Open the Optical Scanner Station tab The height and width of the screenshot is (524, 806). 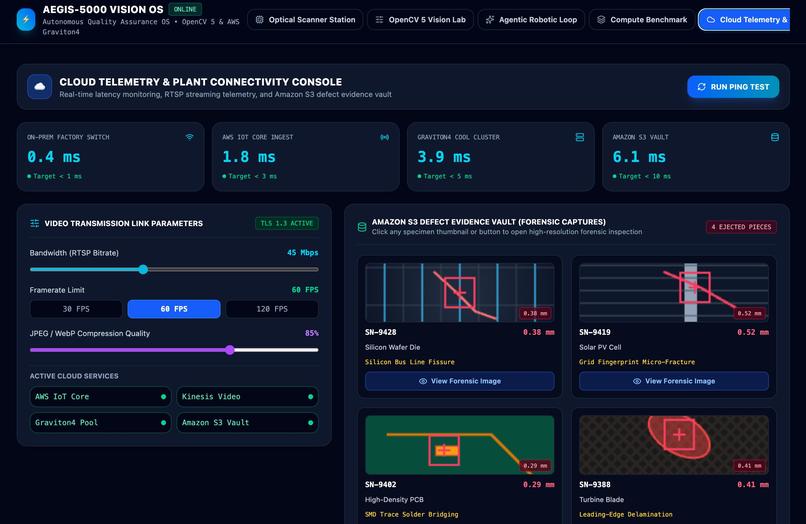point(305,20)
